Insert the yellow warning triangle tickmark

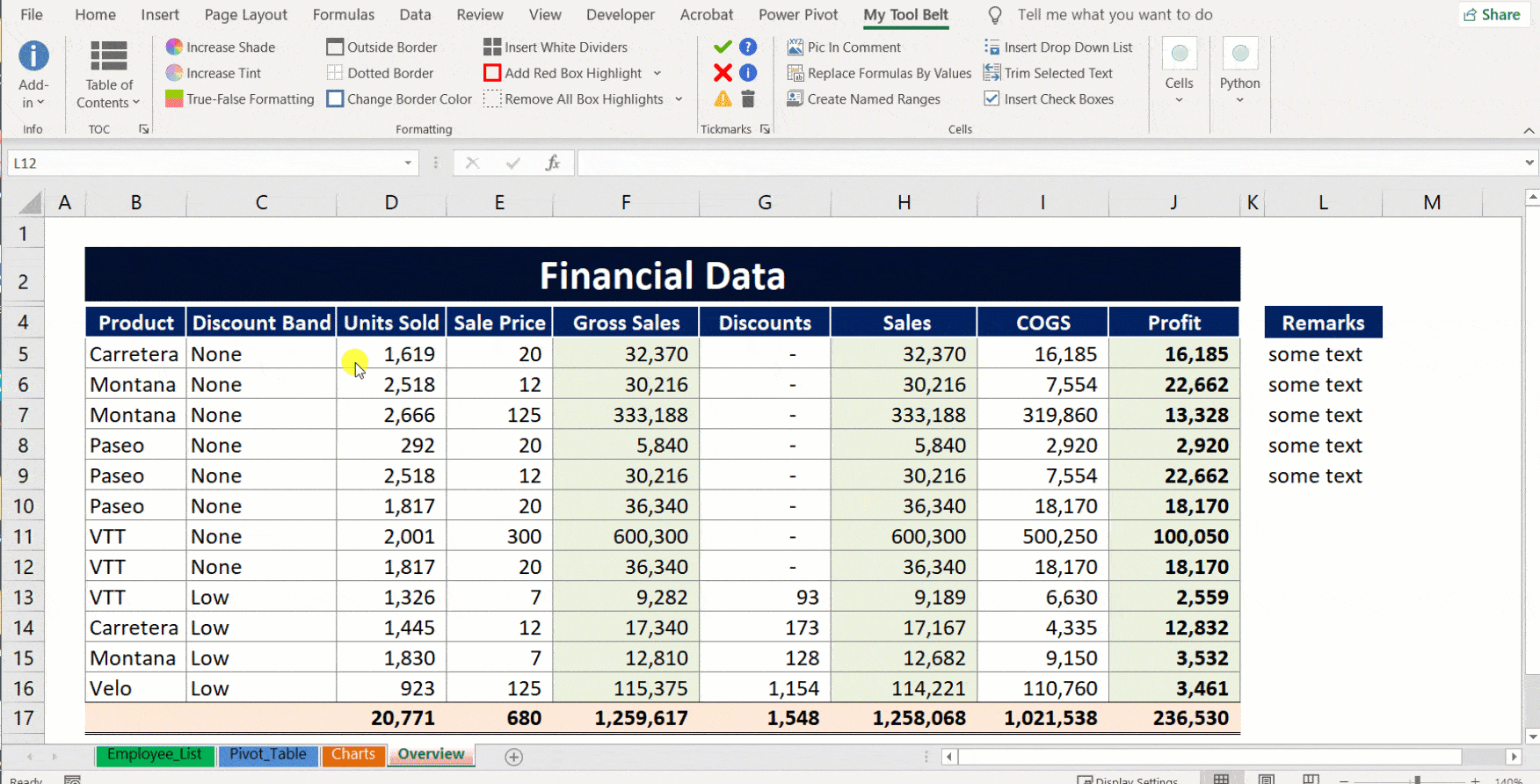[x=723, y=99]
